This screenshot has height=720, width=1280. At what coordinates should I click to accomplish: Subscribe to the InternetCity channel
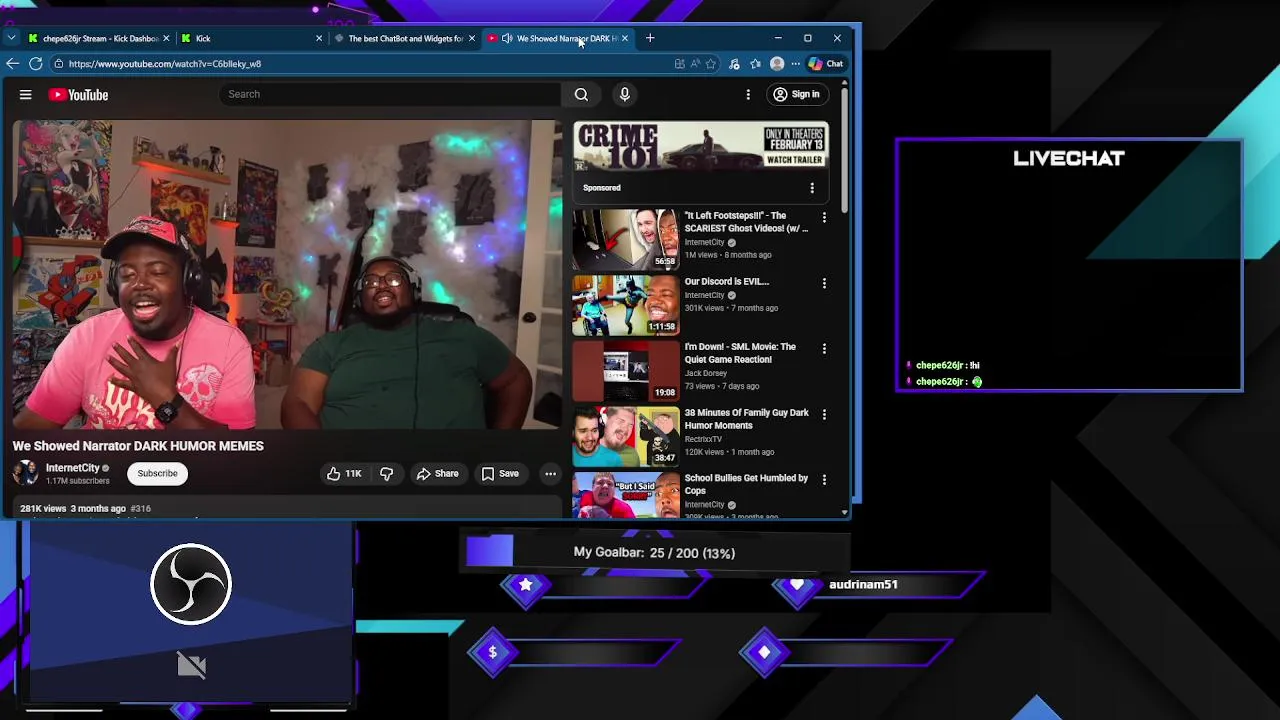(x=157, y=474)
